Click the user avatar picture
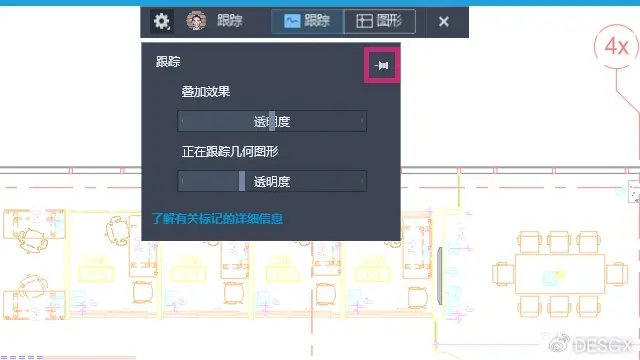 click(196, 20)
